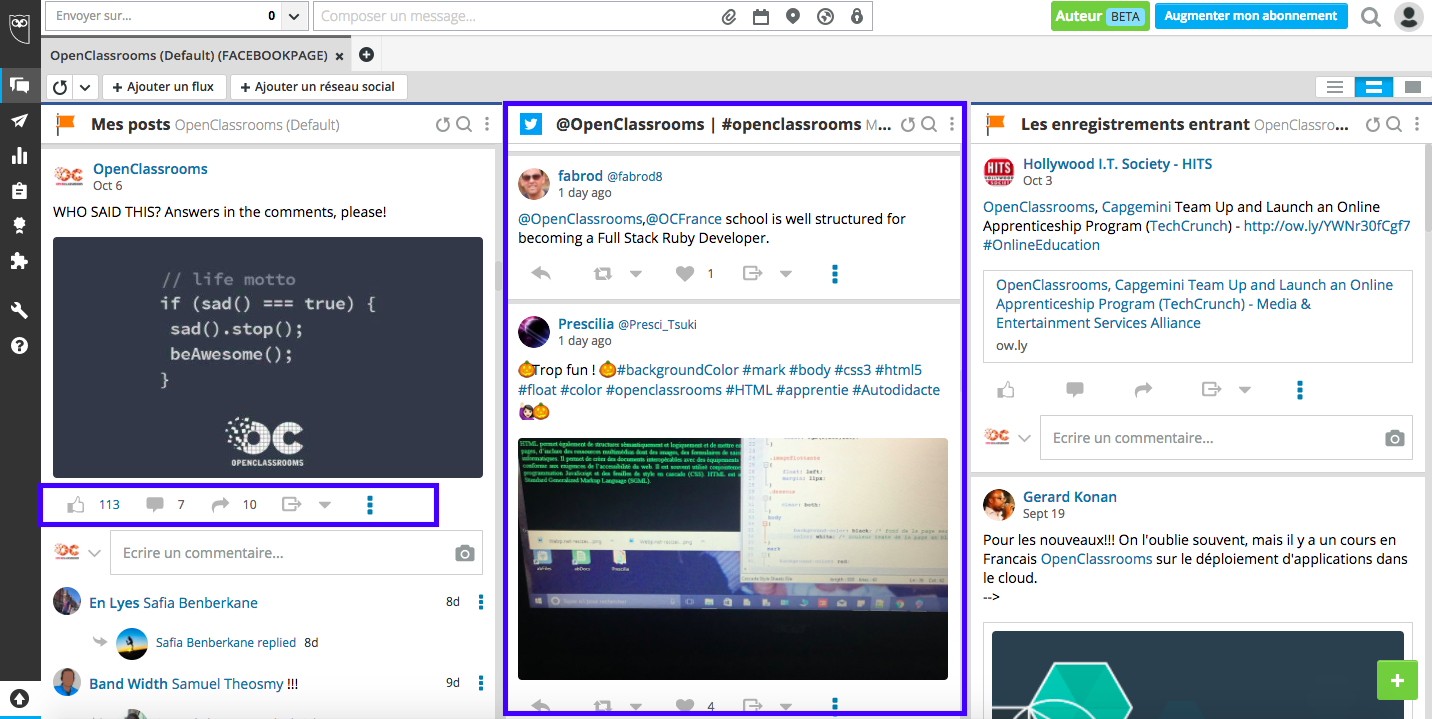The height and width of the screenshot is (719, 1432).
Task: Select the OpenClassrooms (Default) tab
Action: 190,56
